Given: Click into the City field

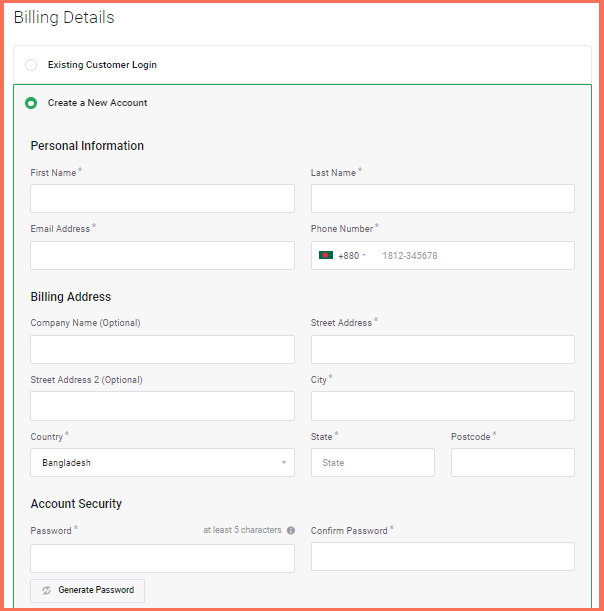Looking at the screenshot, I should click(x=443, y=406).
